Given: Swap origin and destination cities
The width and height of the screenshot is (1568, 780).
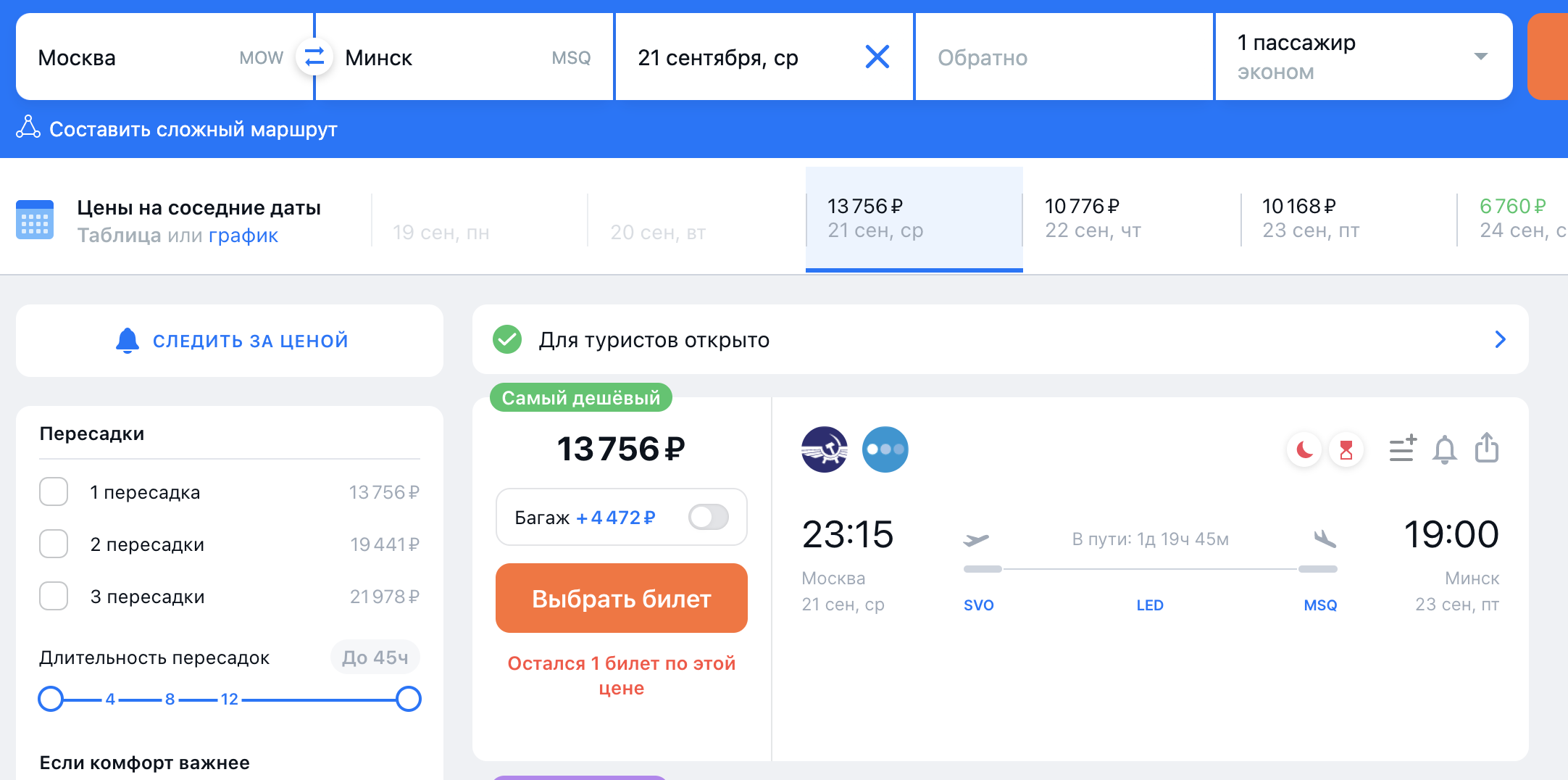Looking at the screenshot, I should click(x=314, y=57).
